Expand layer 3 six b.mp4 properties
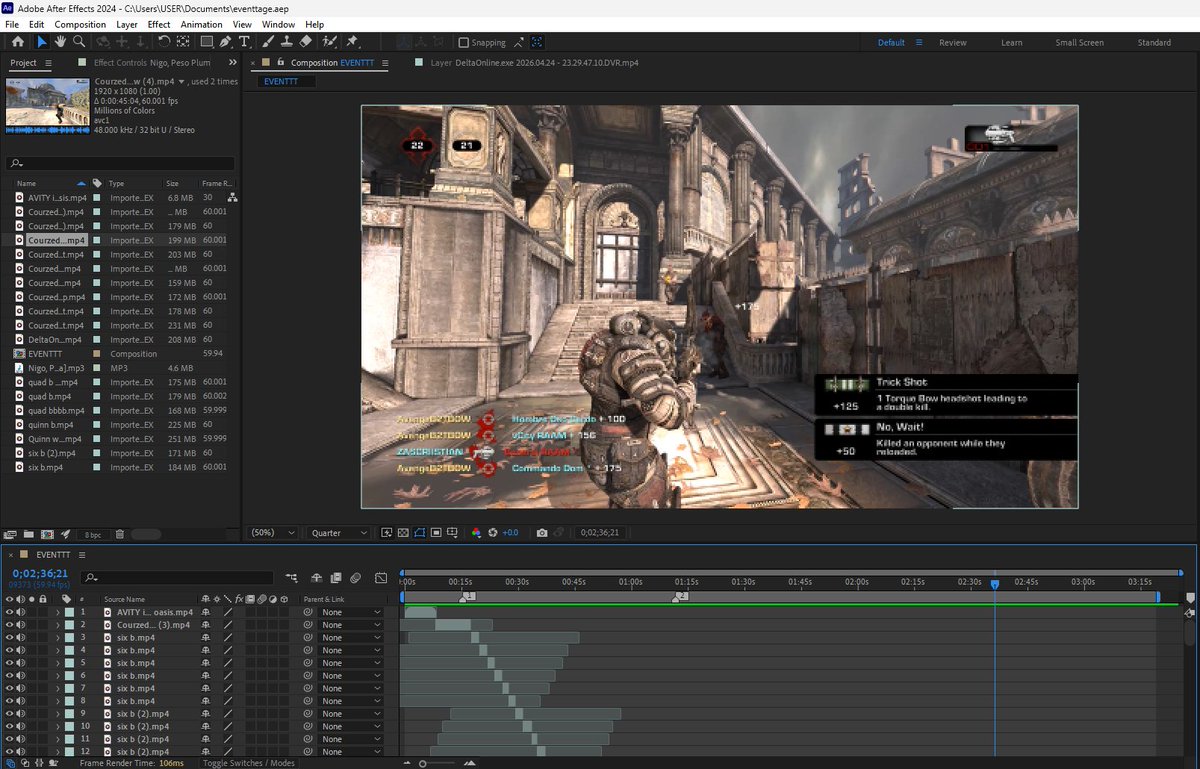This screenshot has height=769, width=1200. (x=58, y=637)
